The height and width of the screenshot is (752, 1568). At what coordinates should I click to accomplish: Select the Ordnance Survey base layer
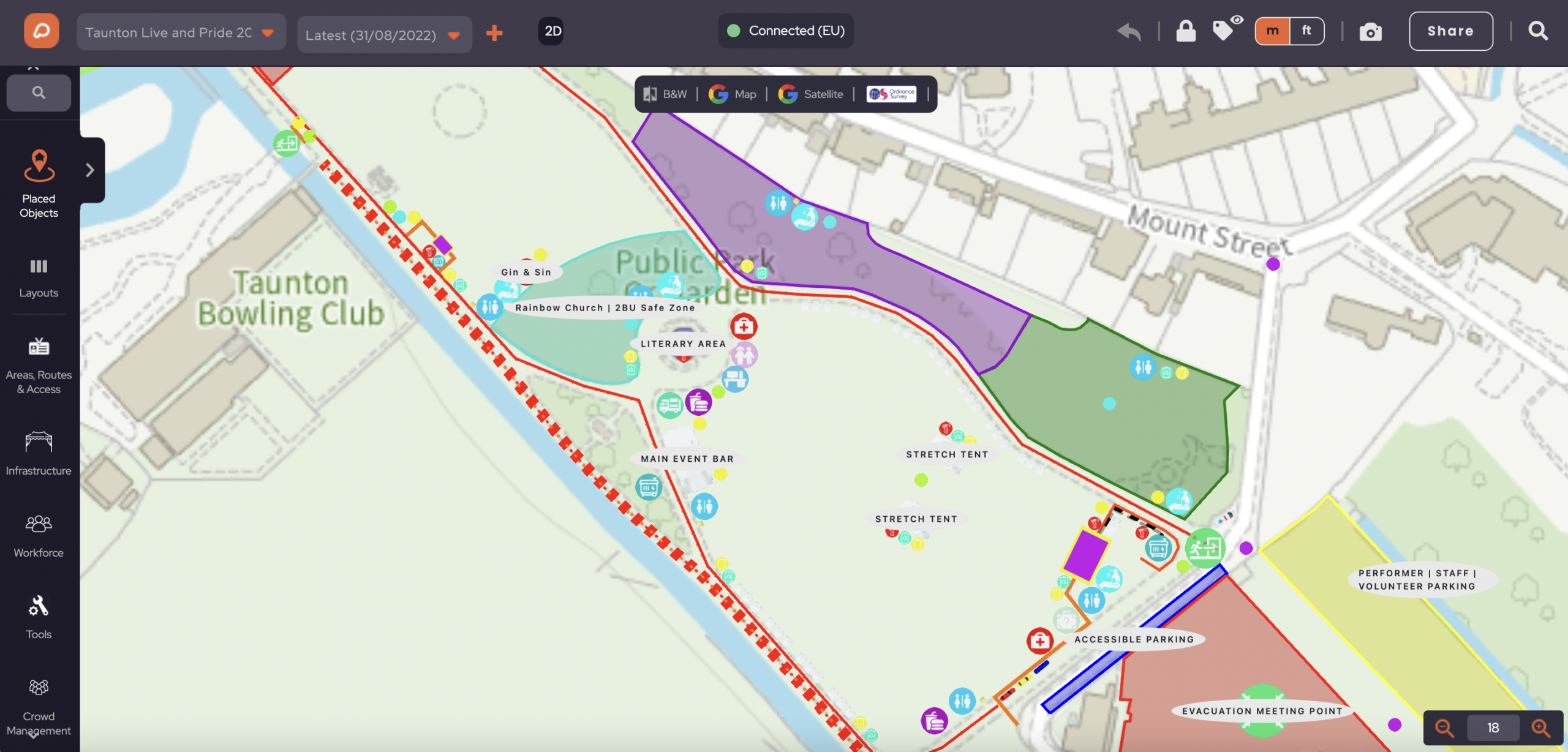coord(891,94)
